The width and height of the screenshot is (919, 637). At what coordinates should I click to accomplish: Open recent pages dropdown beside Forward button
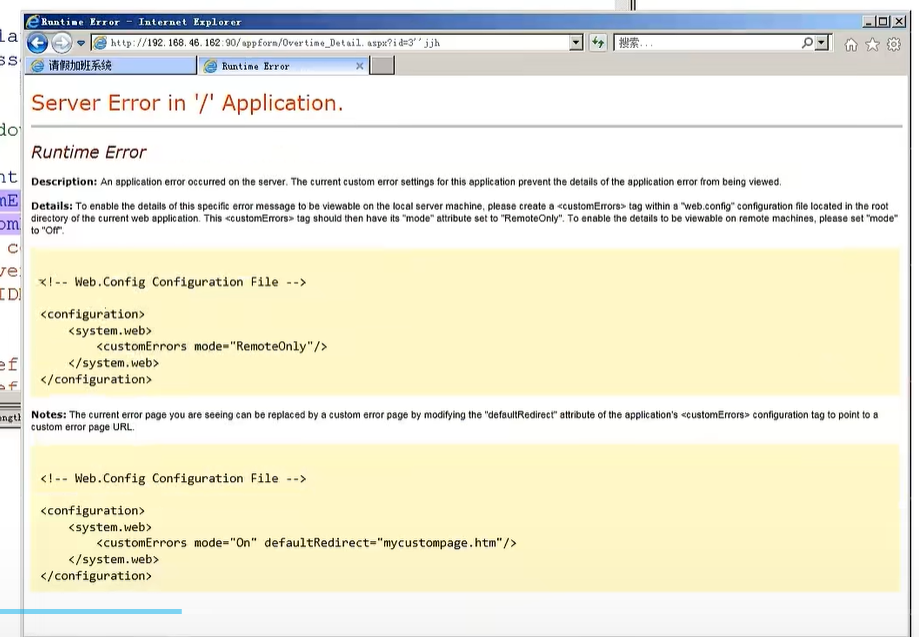[x=81, y=44]
